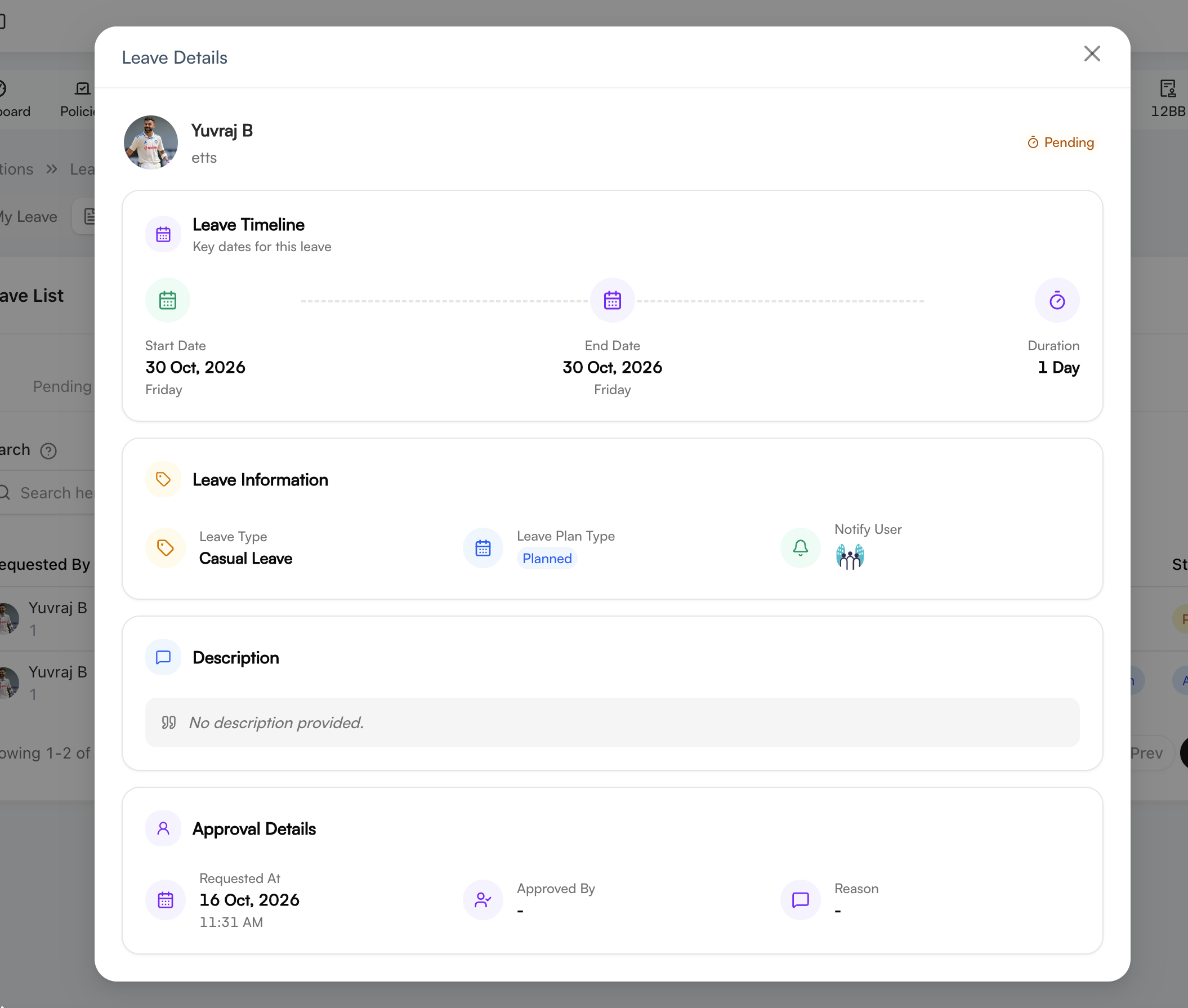1188x1008 pixels.
Task: Open the 12BB item in background page
Action: click(1167, 99)
